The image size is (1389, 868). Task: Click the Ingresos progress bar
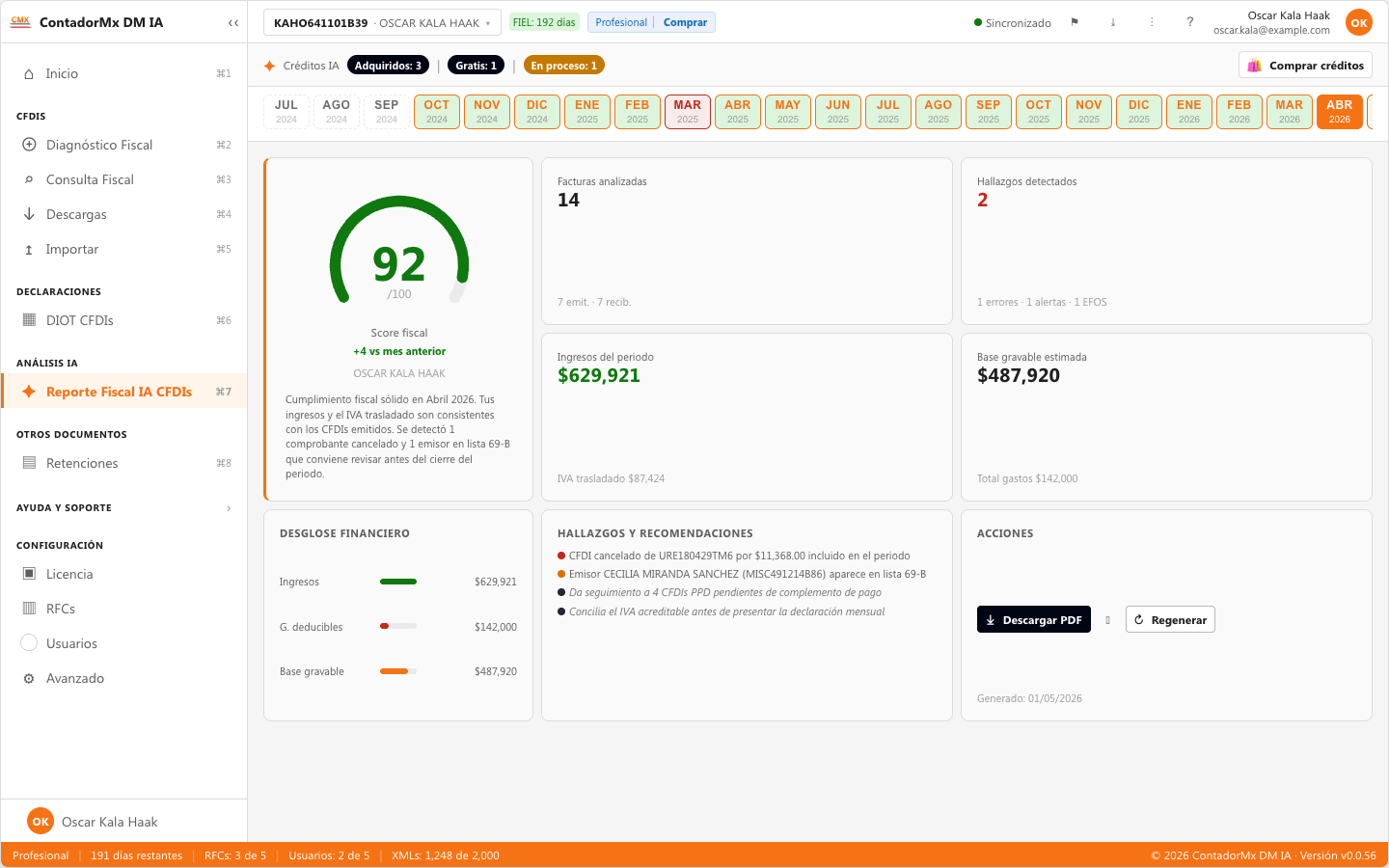398,582
